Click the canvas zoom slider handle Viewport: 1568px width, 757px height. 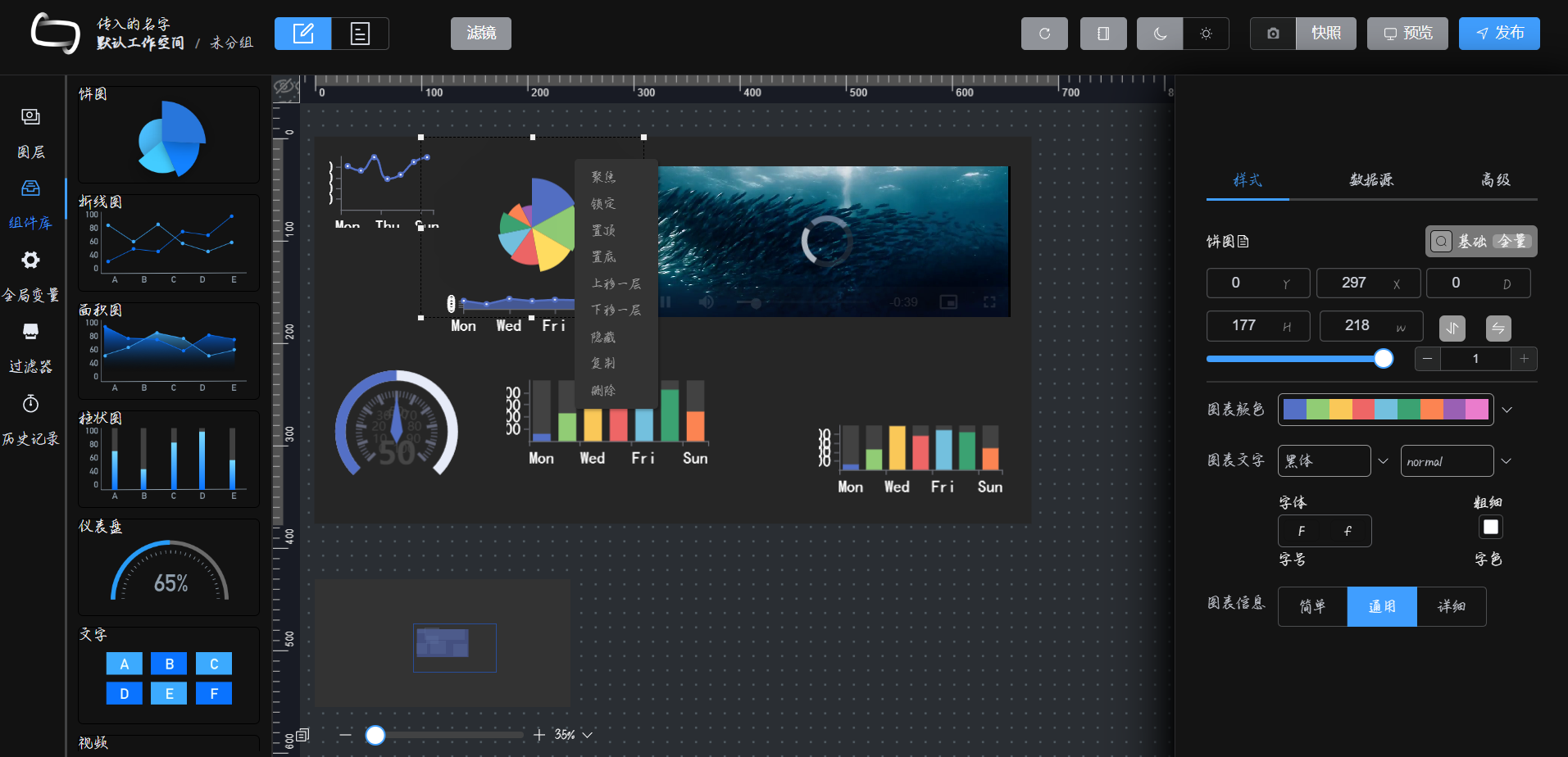(x=375, y=735)
